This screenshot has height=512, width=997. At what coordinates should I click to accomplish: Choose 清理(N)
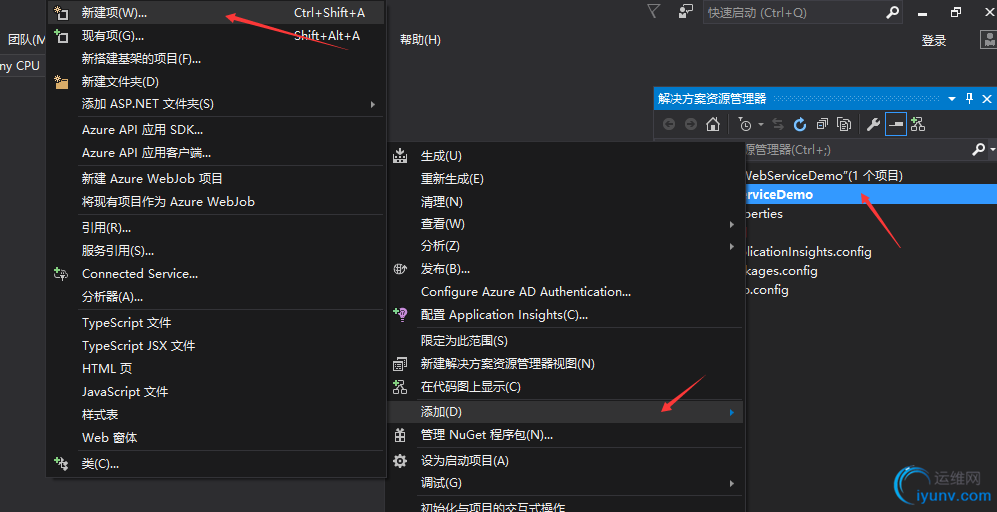tap(565, 202)
